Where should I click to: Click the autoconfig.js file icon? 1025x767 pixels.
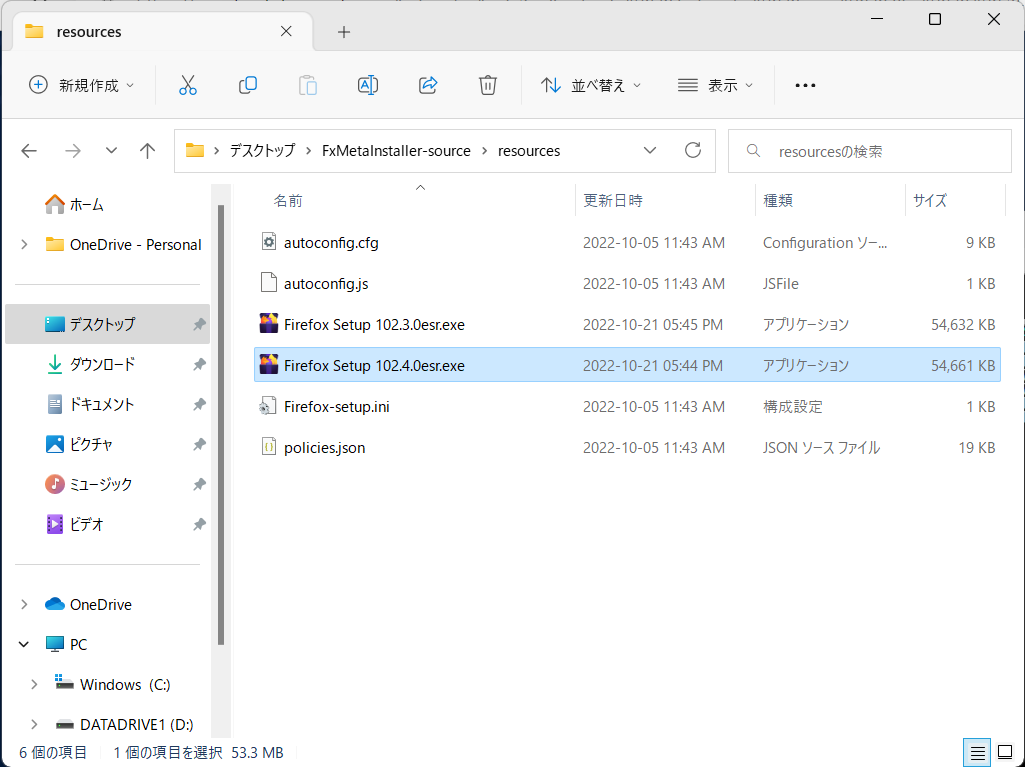[269, 283]
